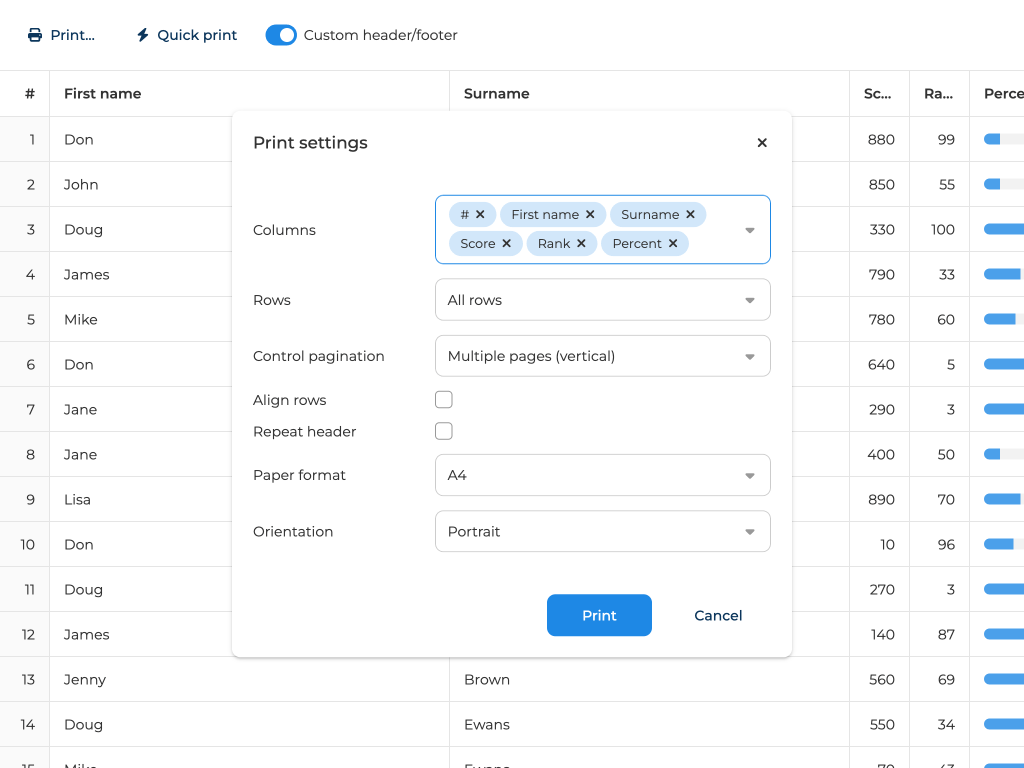Remove the 'Percent' column chip
This screenshot has width=1024, height=768.
tap(673, 244)
